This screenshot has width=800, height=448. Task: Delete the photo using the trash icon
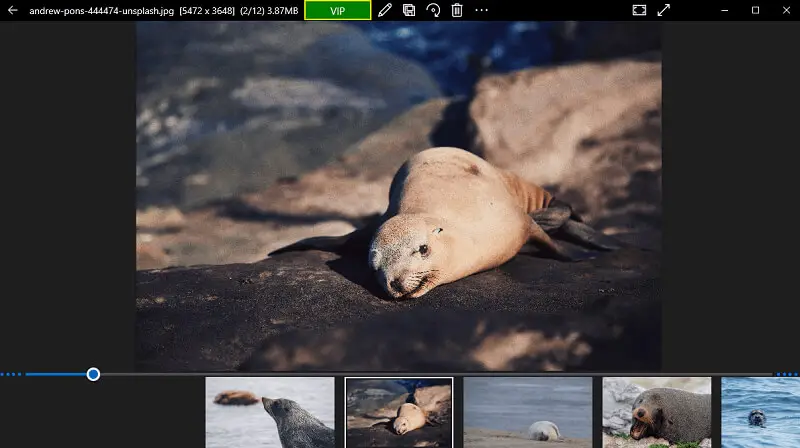(457, 10)
